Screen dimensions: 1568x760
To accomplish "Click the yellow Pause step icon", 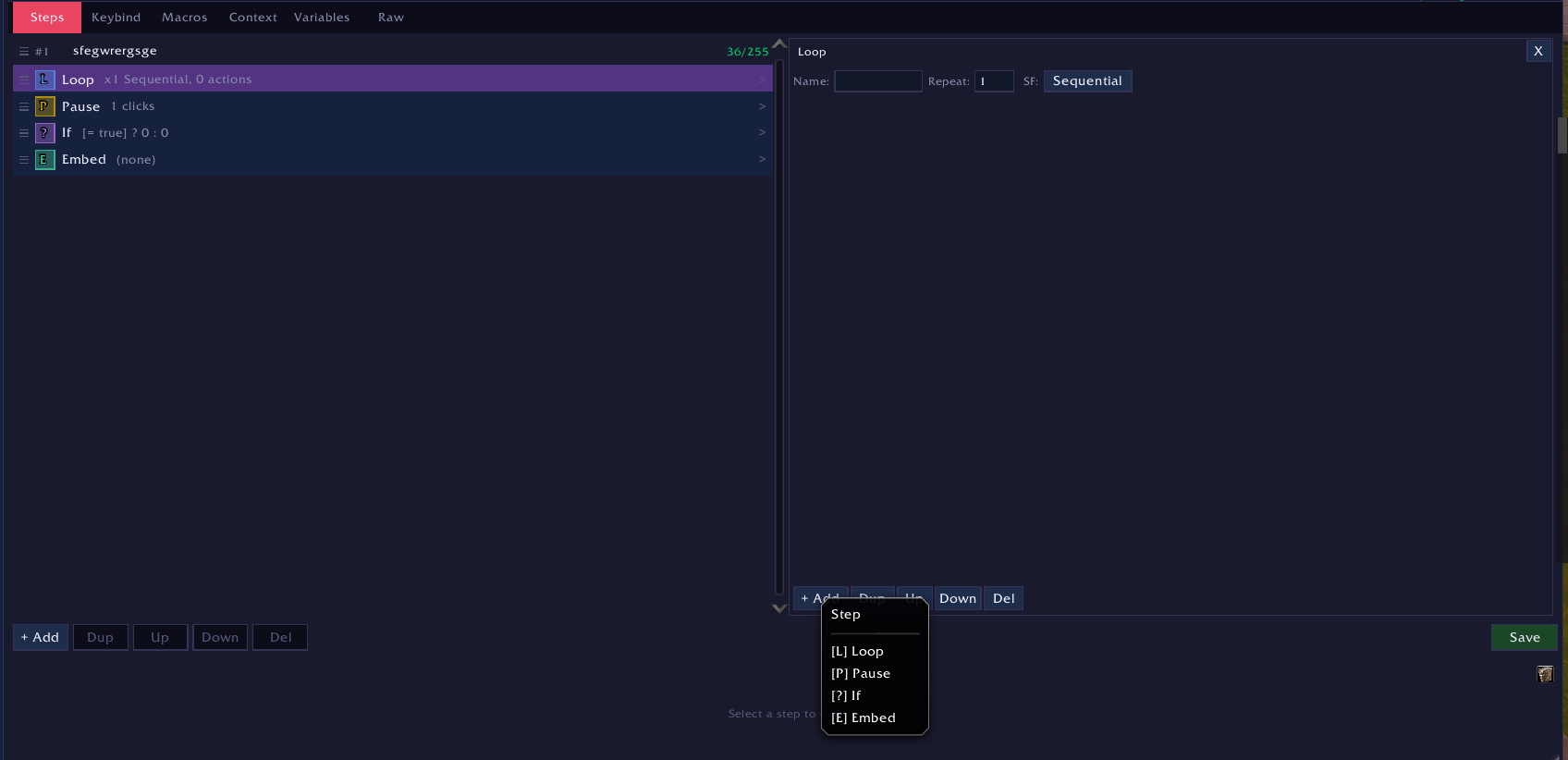I will click(44, 106).
